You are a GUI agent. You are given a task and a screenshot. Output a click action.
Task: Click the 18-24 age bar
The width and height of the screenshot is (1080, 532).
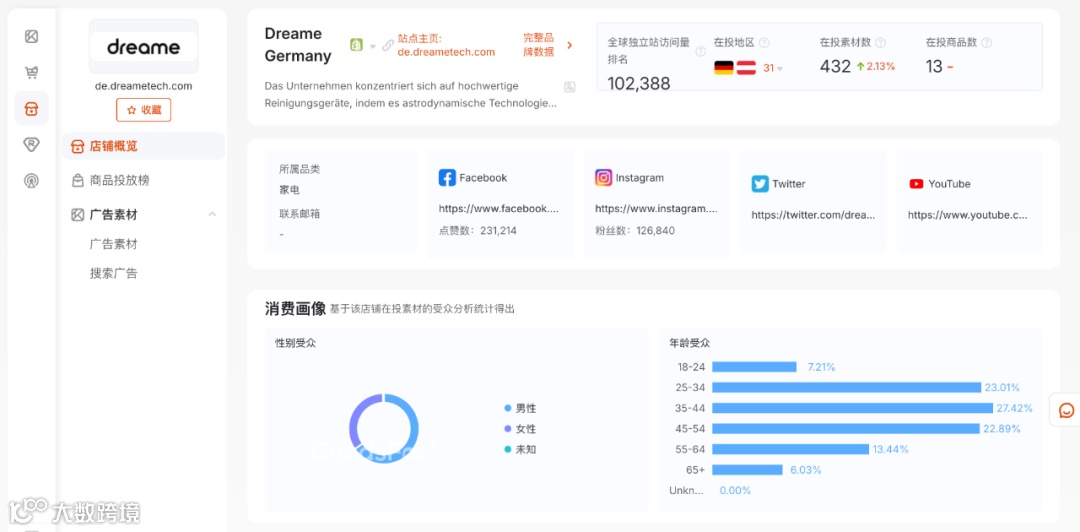tap(754, 367)
